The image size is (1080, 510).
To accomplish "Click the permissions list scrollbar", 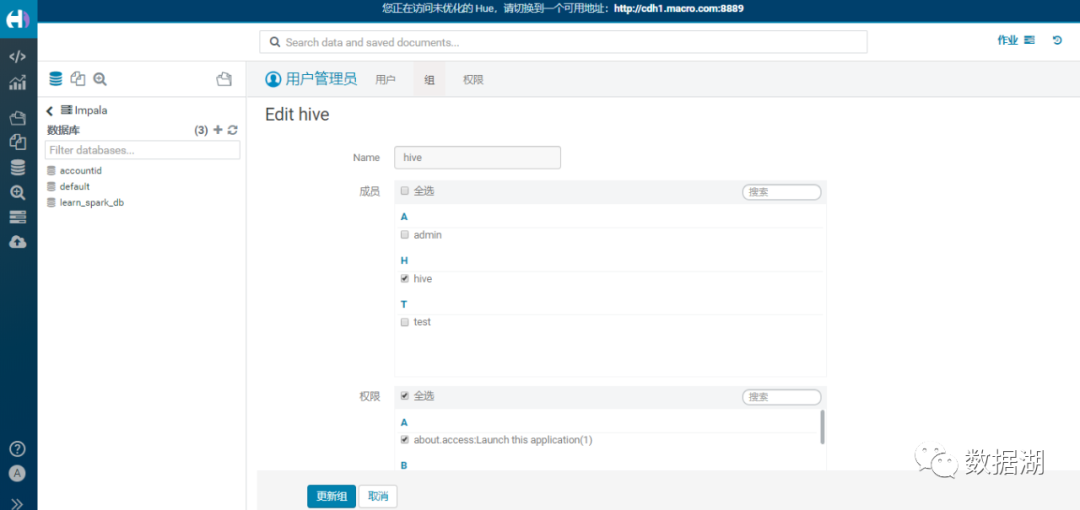I will [822, 427].
